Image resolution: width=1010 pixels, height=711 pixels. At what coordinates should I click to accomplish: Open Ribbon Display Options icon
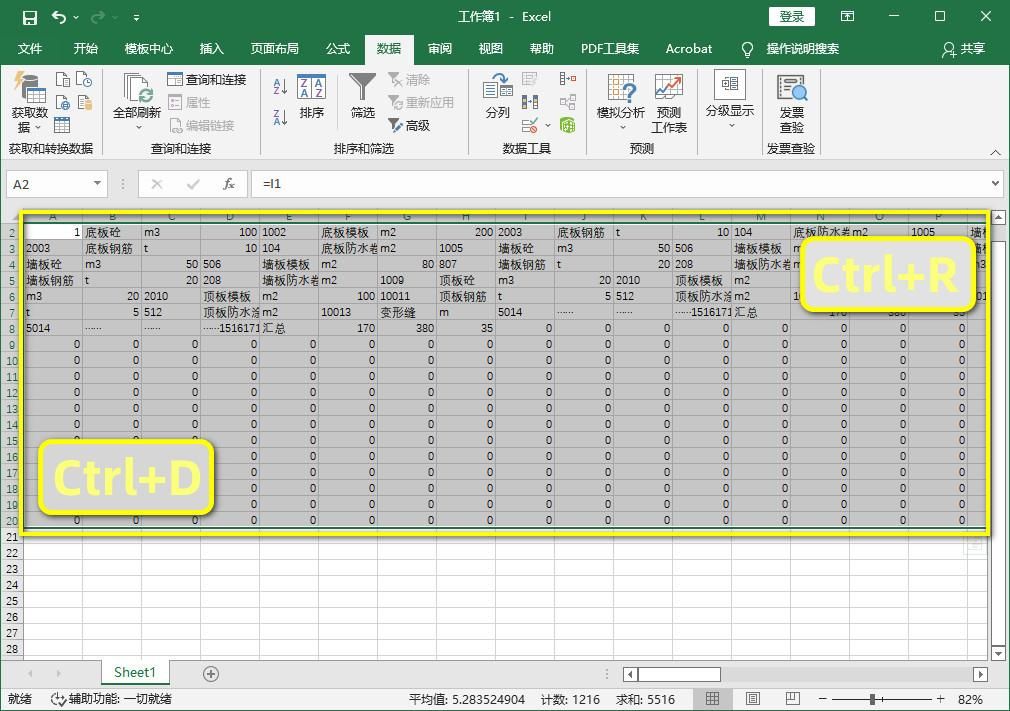click(848, 17)
